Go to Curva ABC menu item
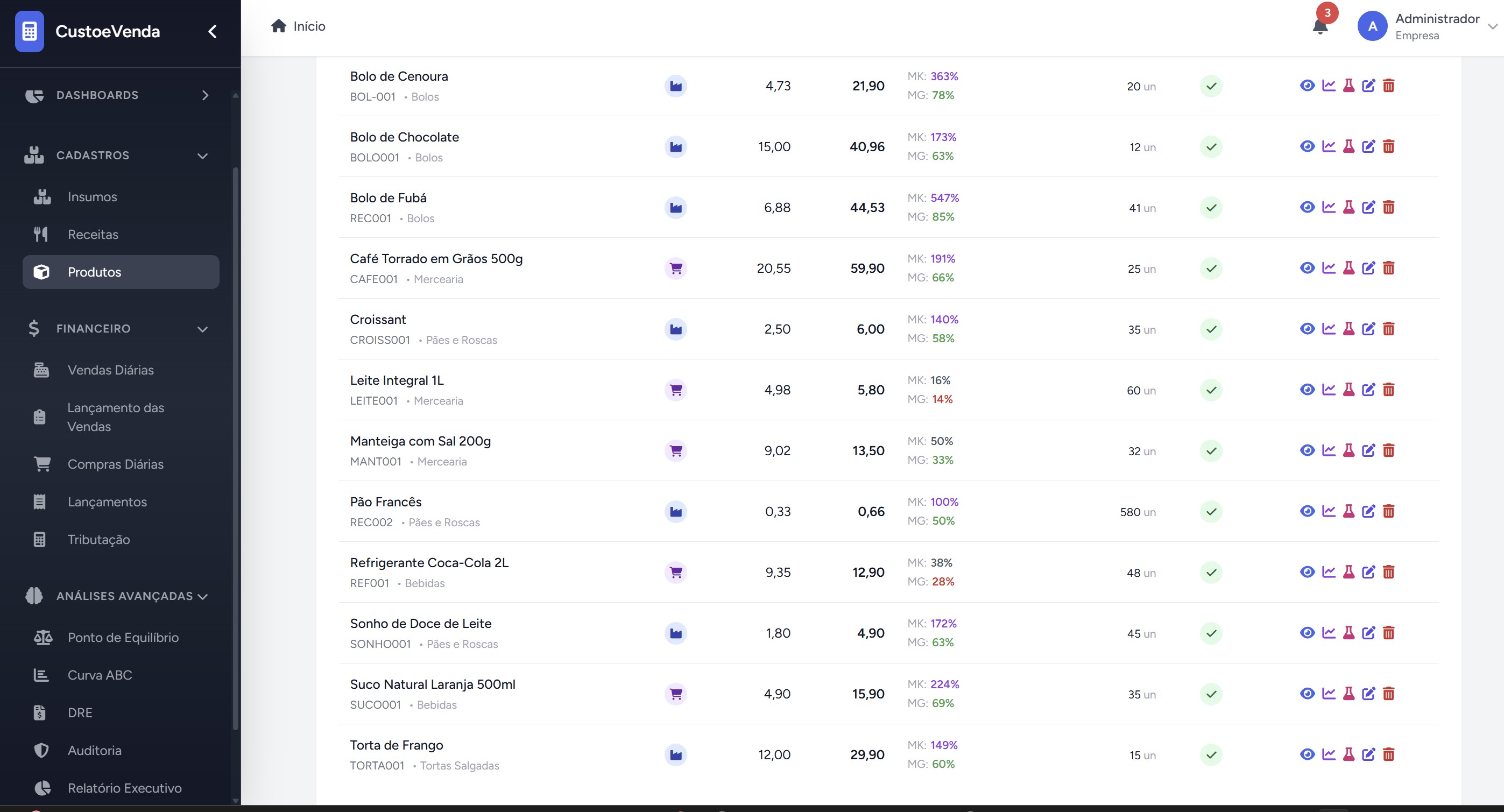The width and height of the screenshot is (1504, 812). pos(99,675)
